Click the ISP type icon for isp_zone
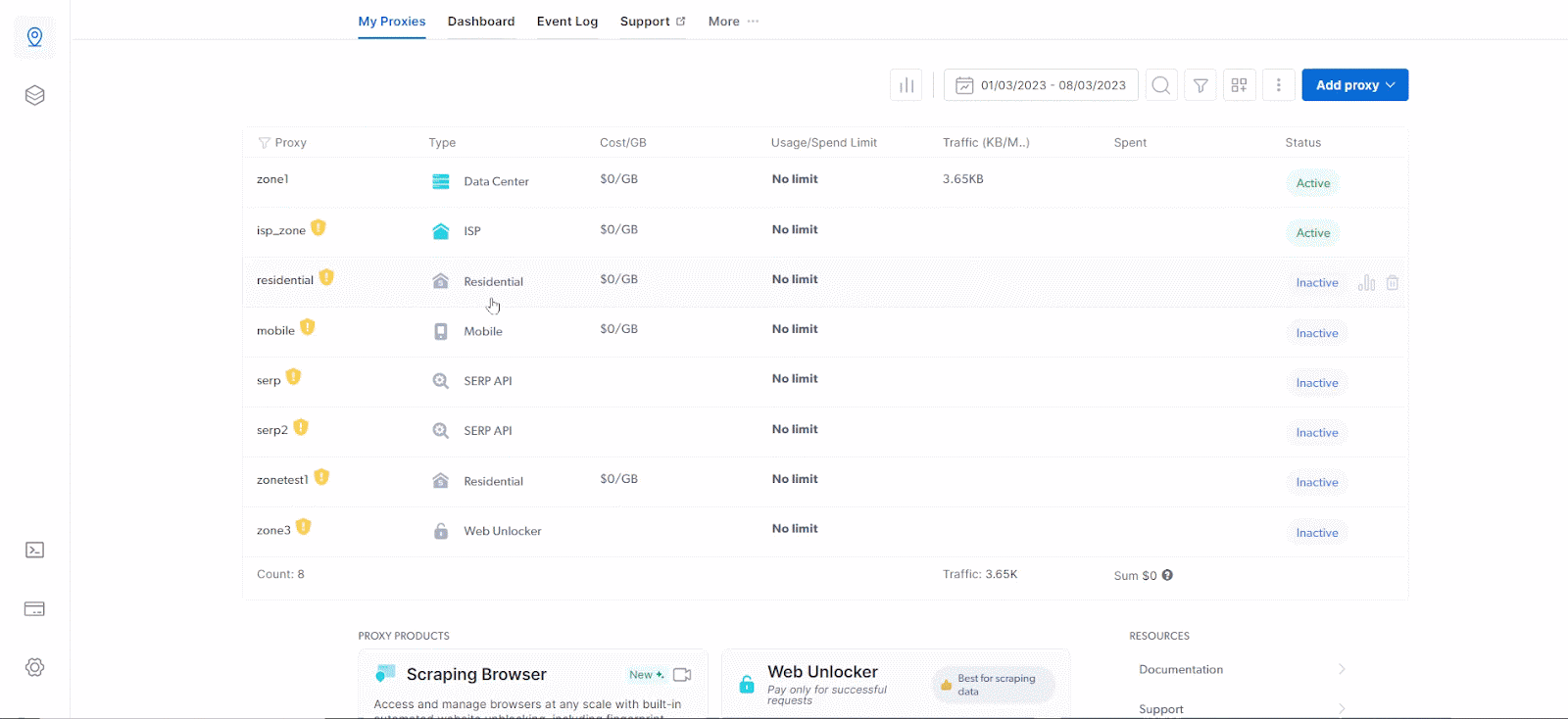1568x719 pixels. coord(441,231)
